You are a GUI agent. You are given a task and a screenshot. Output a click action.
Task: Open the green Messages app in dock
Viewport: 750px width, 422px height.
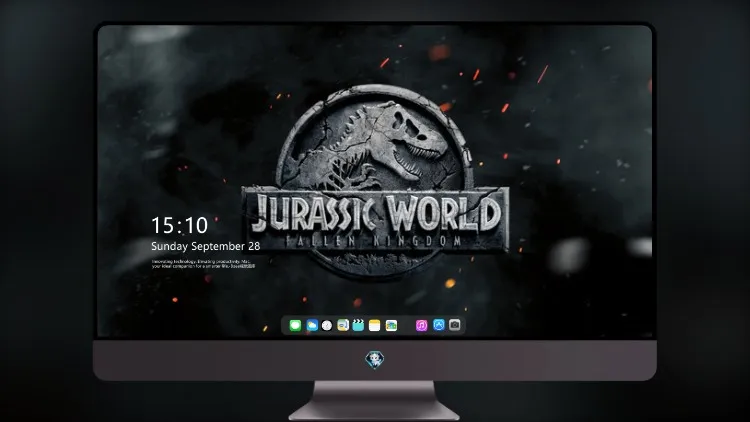pos(295,325)
